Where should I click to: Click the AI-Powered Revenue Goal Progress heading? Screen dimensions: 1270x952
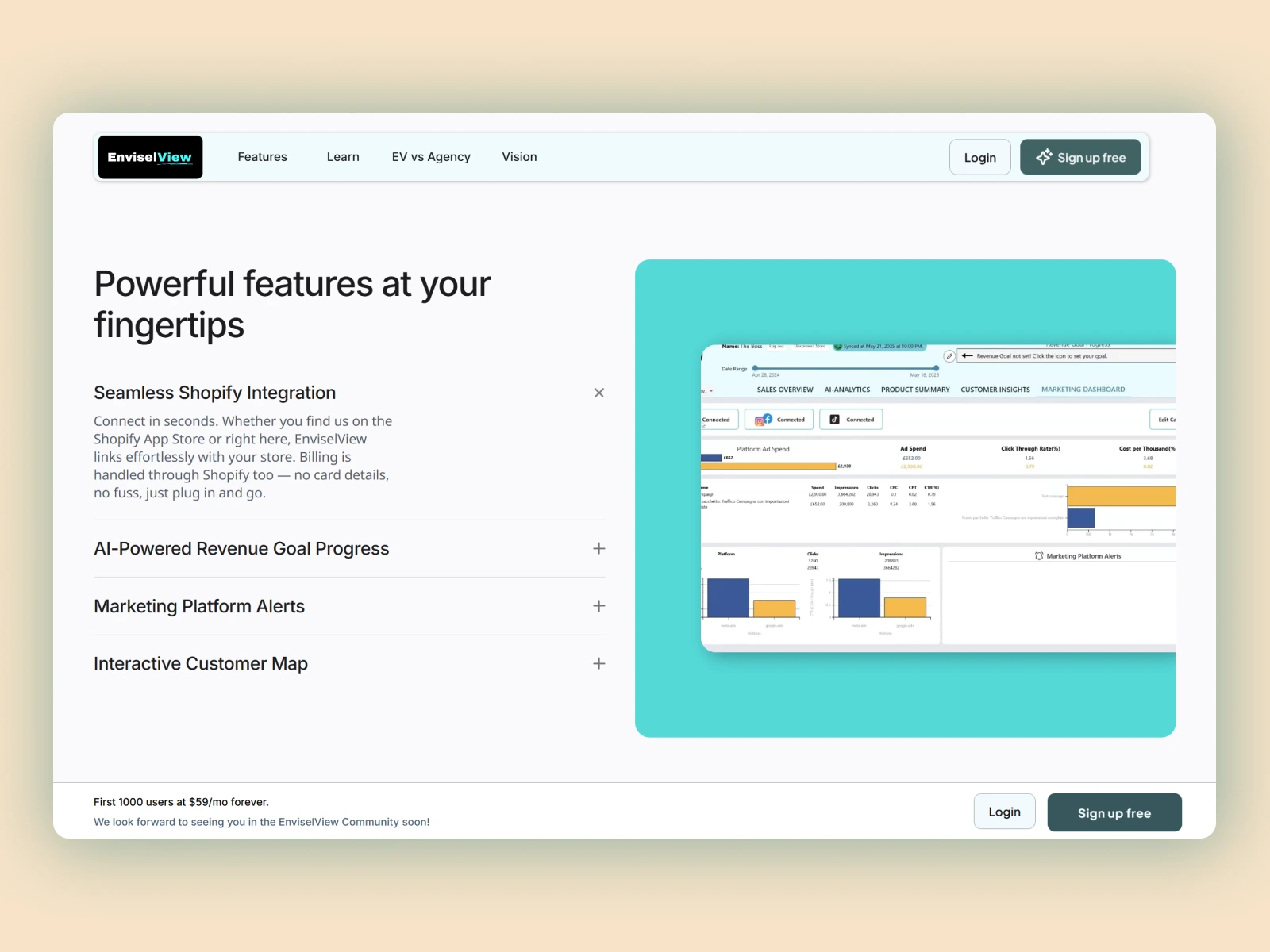tap(241, 549)
